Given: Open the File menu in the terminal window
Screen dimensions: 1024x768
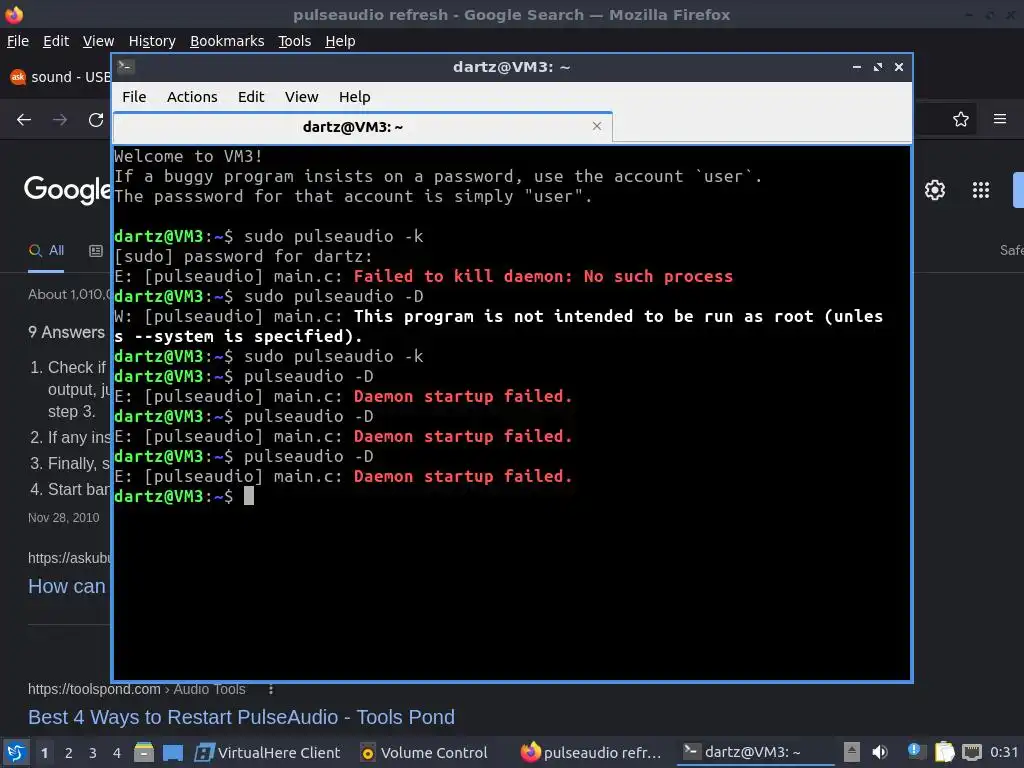Looking at the screenshot, I should pyautogui.click(x=134, y=97).
